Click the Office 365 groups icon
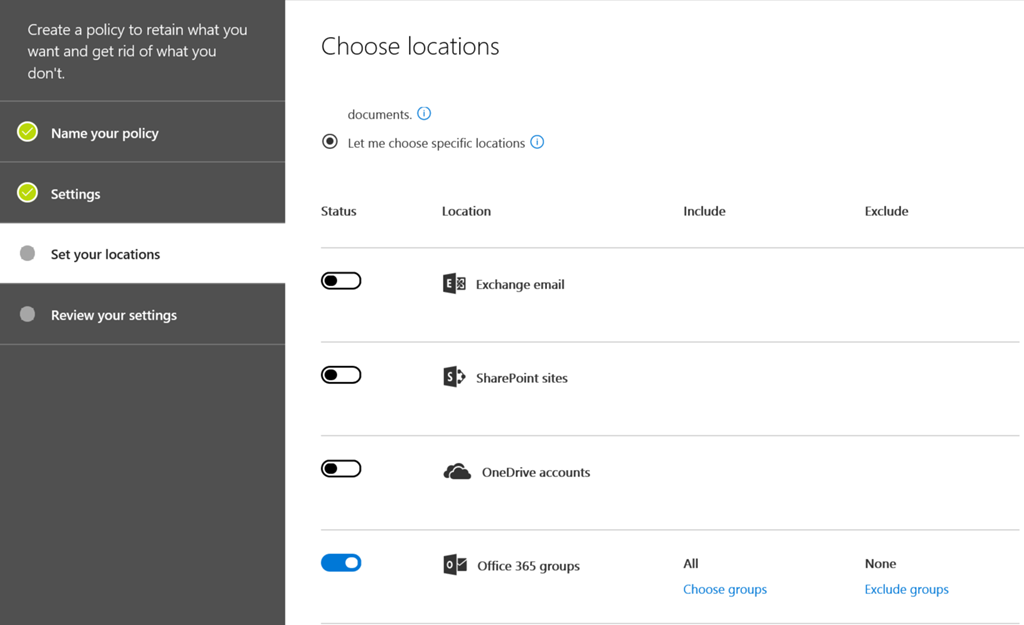1024x625 pixels. tap(455, 565)
